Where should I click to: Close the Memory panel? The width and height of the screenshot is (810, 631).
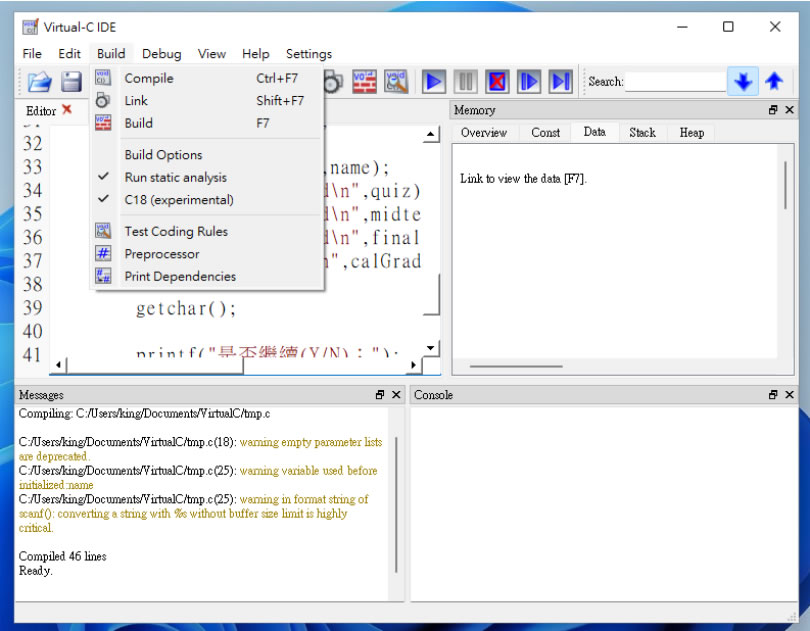pyautogui.click(x=789, y=110)
